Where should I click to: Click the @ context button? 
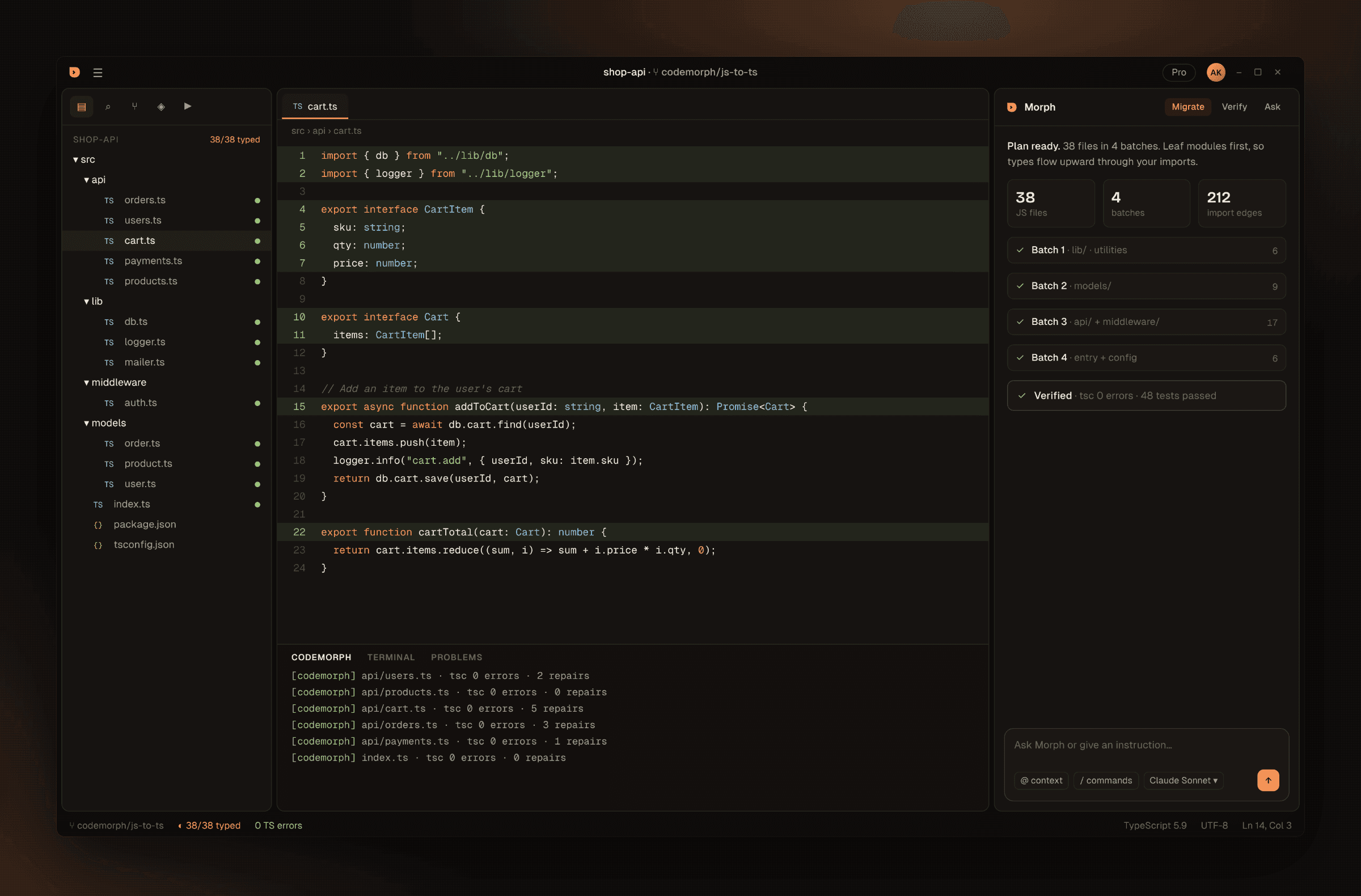pos(1041,780)
